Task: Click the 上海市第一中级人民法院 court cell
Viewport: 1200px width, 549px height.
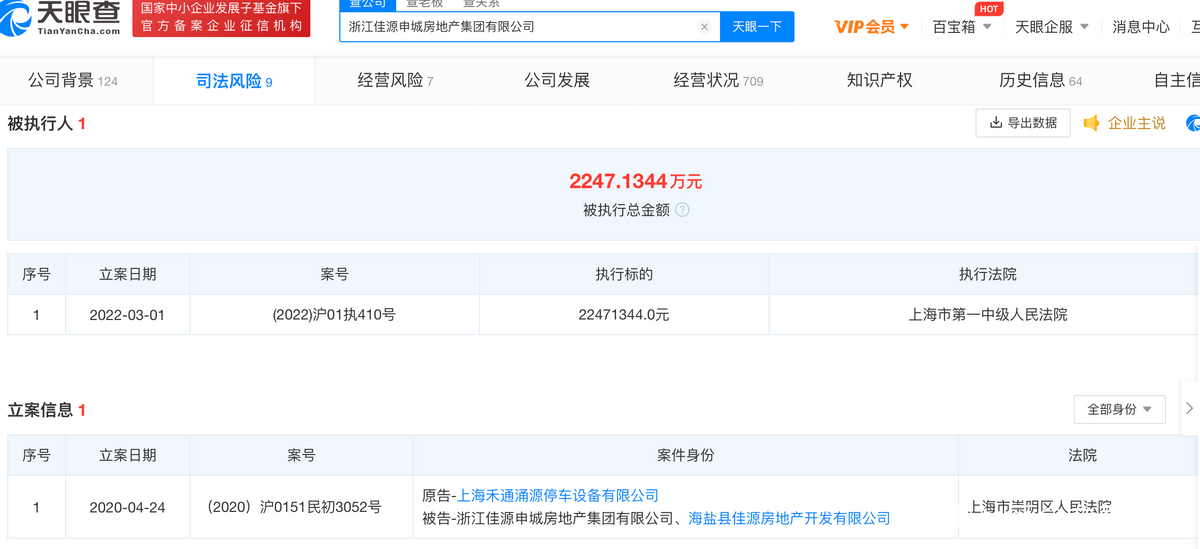Action: click(x=987, y=314)
